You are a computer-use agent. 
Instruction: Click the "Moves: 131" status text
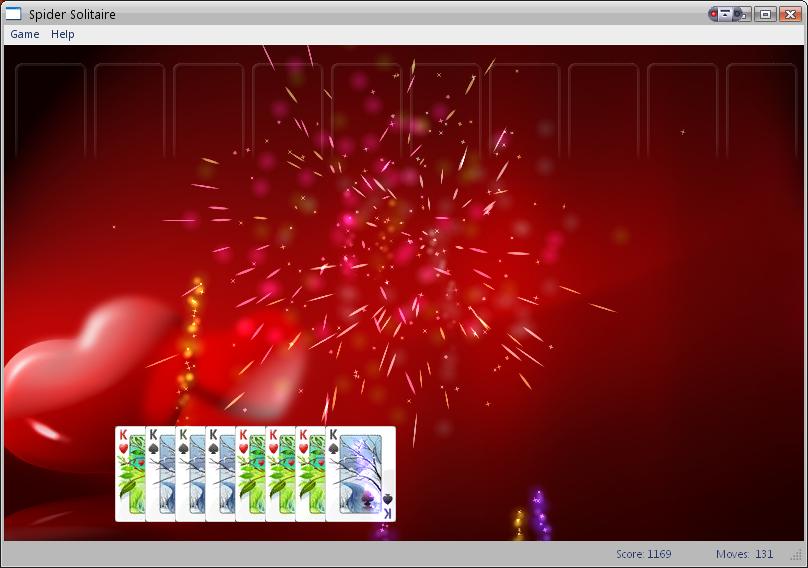pos(744,554)
